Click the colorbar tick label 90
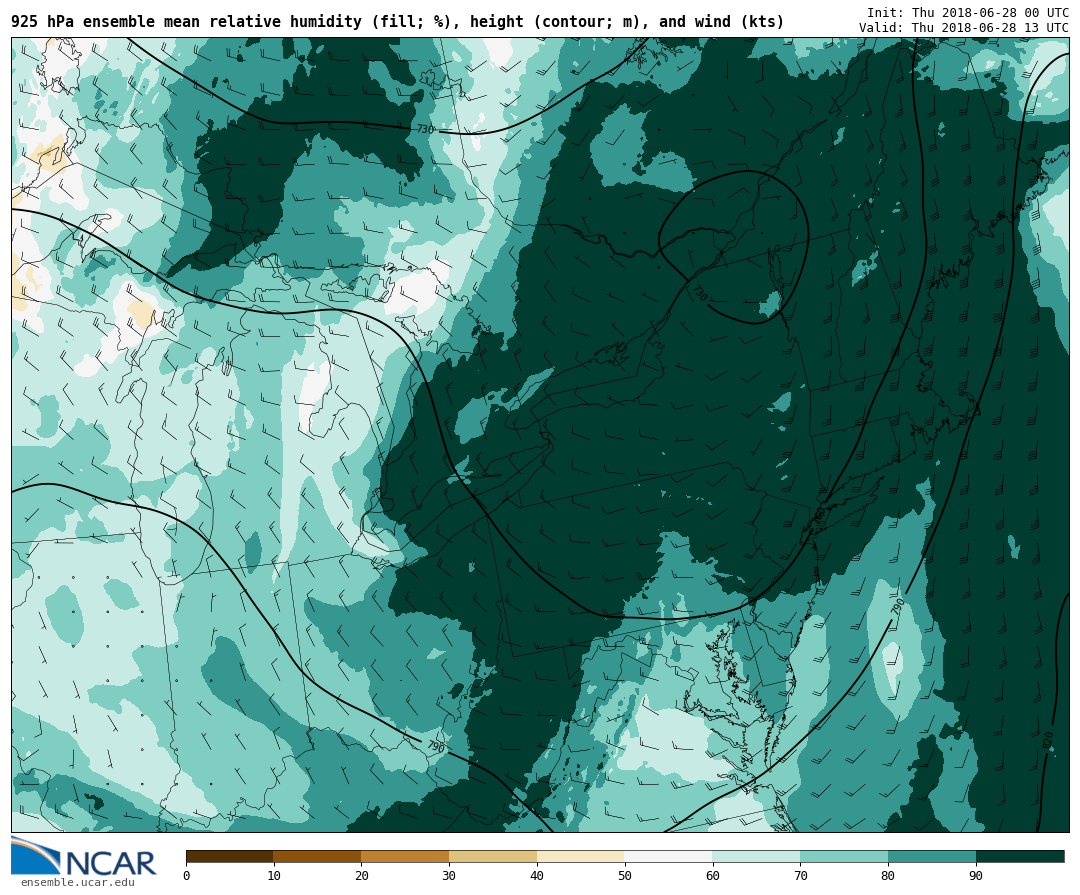Screen dimensions: 1080x895 click(976, 876)
